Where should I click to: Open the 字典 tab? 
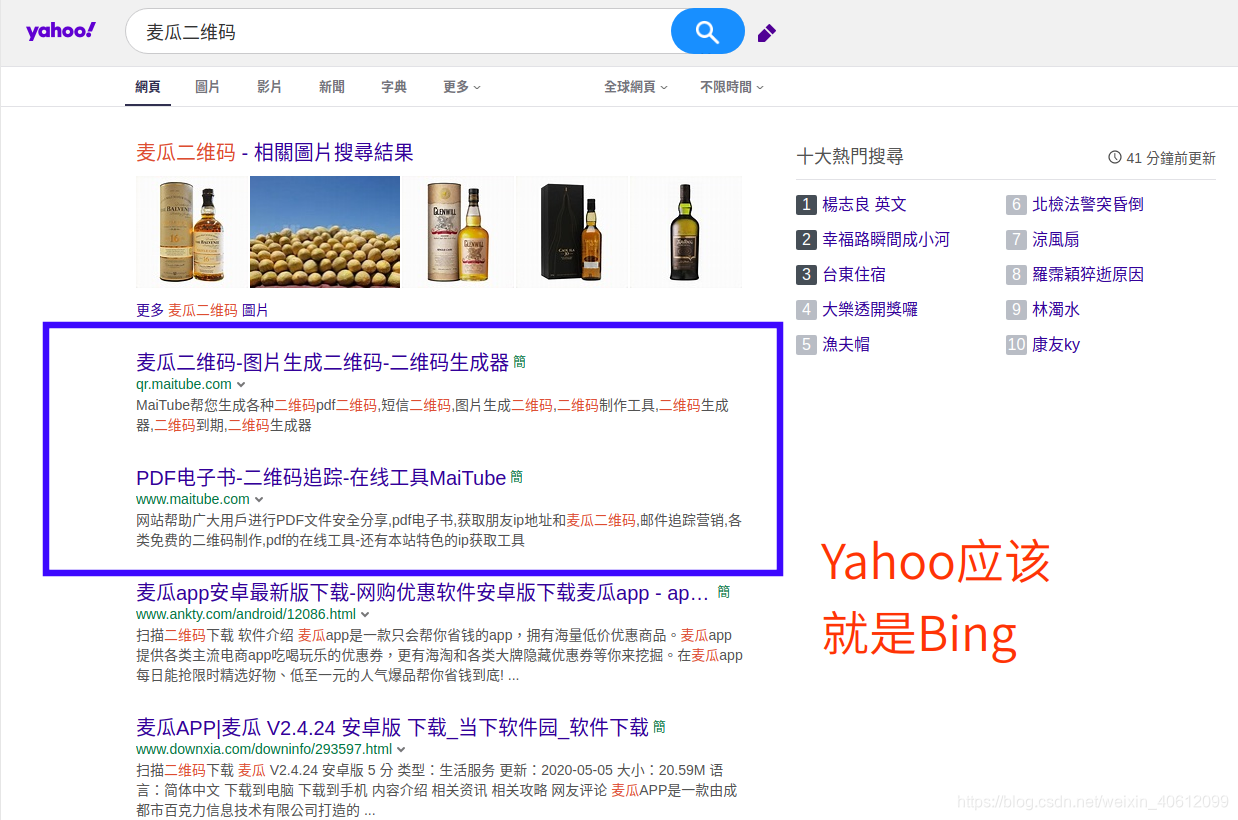[394, 87]
